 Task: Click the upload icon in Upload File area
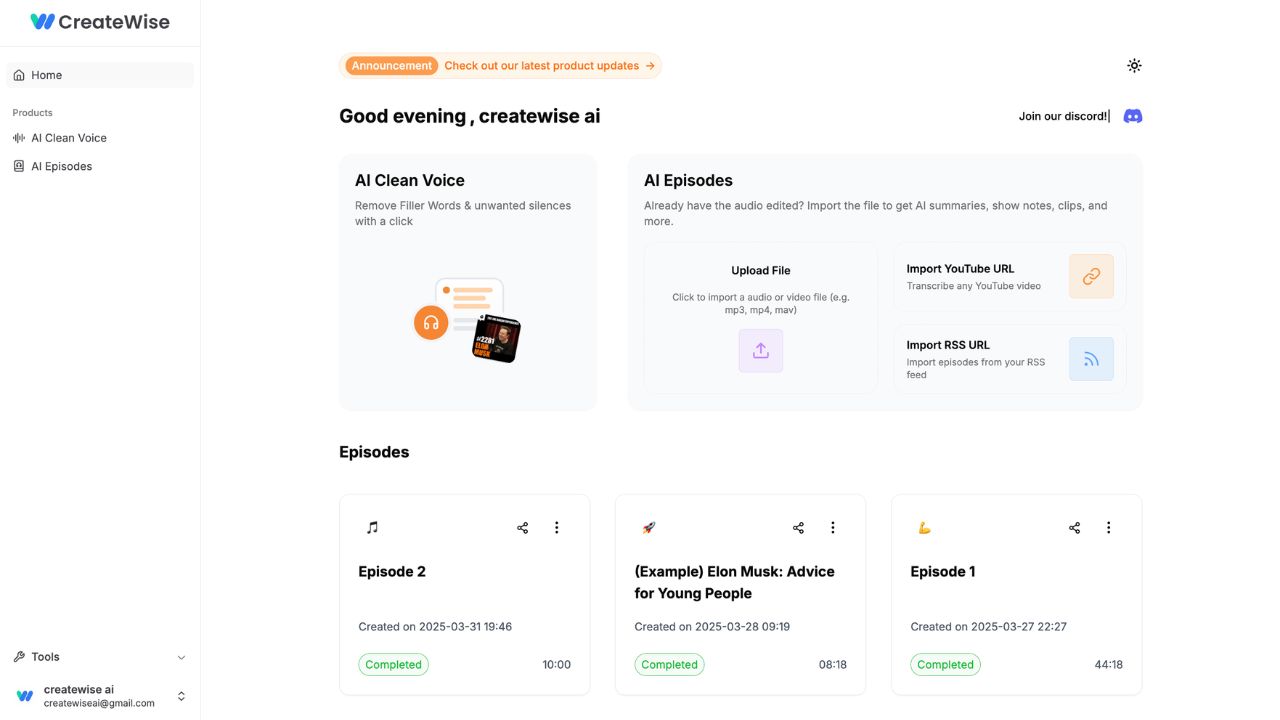tap(760, 350)
